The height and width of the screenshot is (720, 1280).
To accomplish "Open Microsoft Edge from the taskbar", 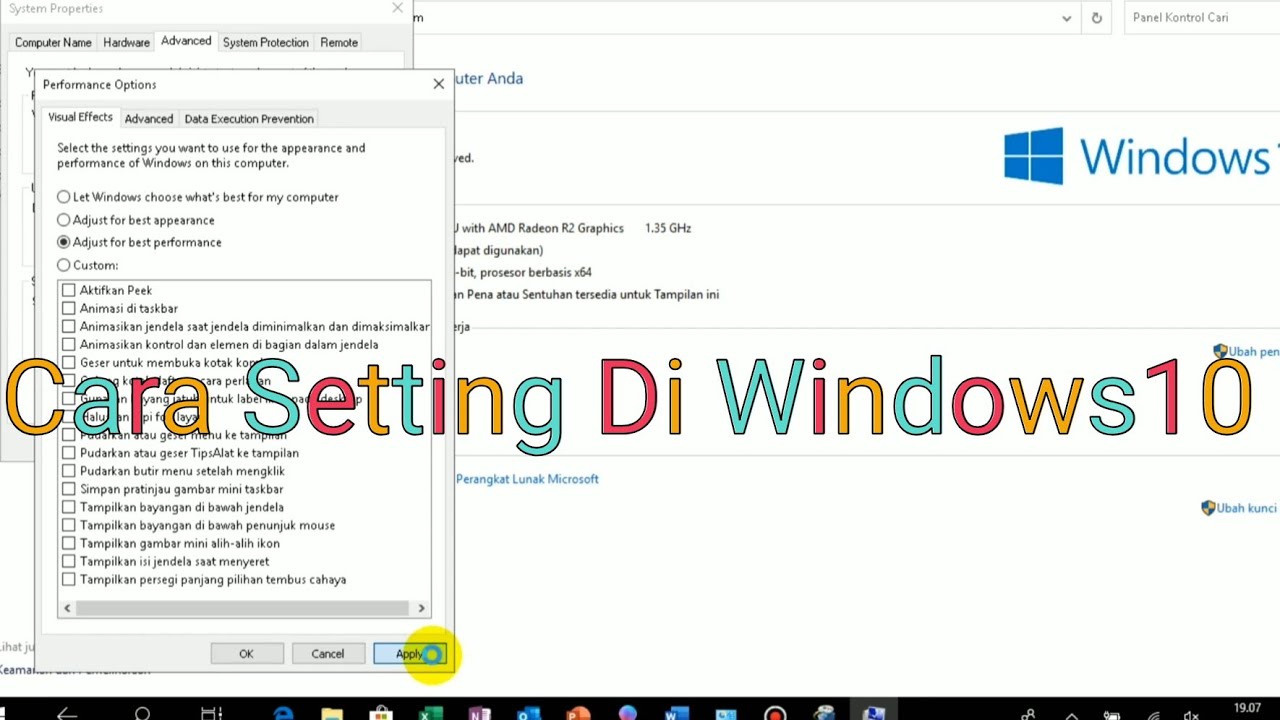I will [284, 714].
